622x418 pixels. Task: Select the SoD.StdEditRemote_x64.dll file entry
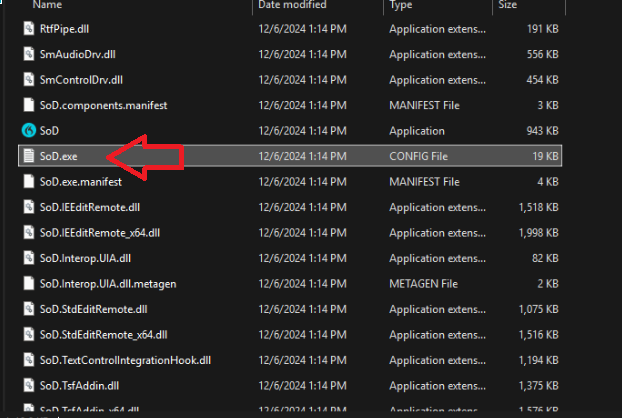103,334
